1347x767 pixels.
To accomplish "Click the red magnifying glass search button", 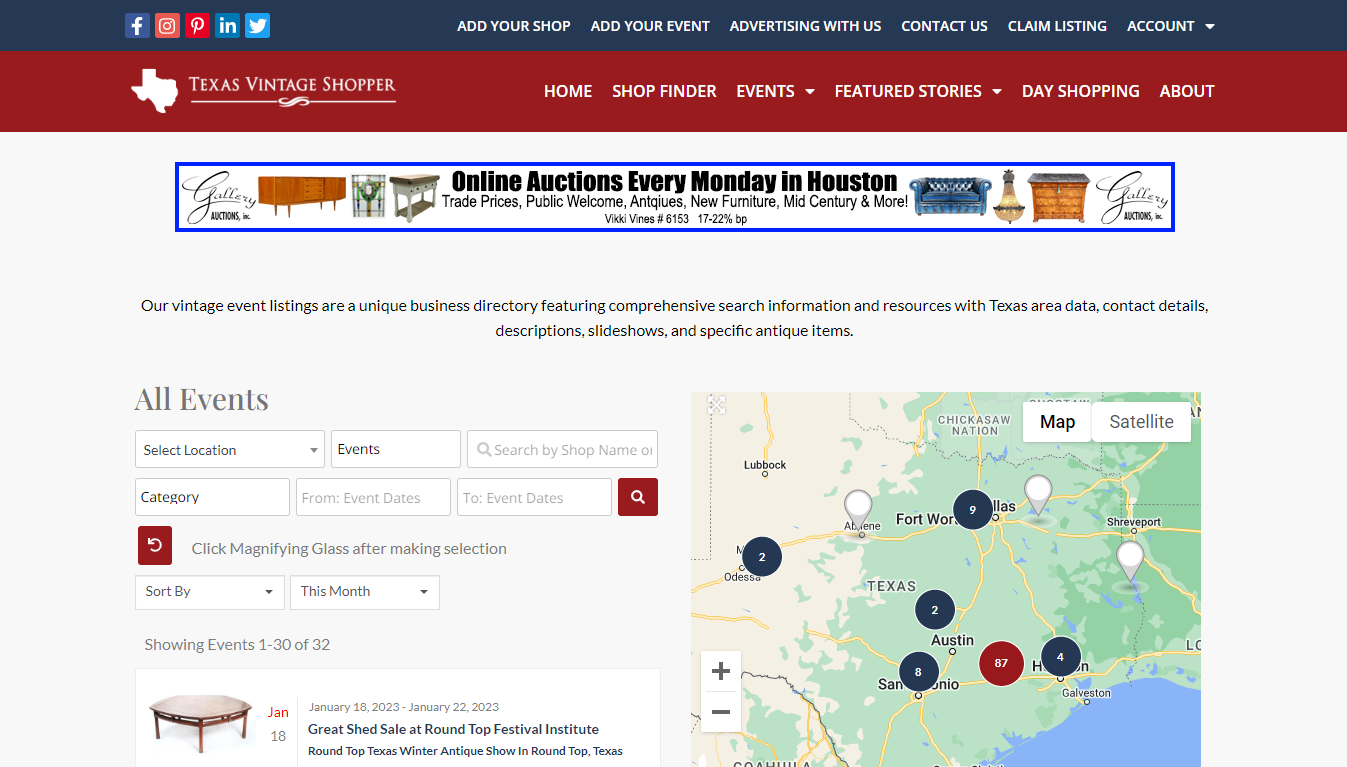I will [637, 497].
